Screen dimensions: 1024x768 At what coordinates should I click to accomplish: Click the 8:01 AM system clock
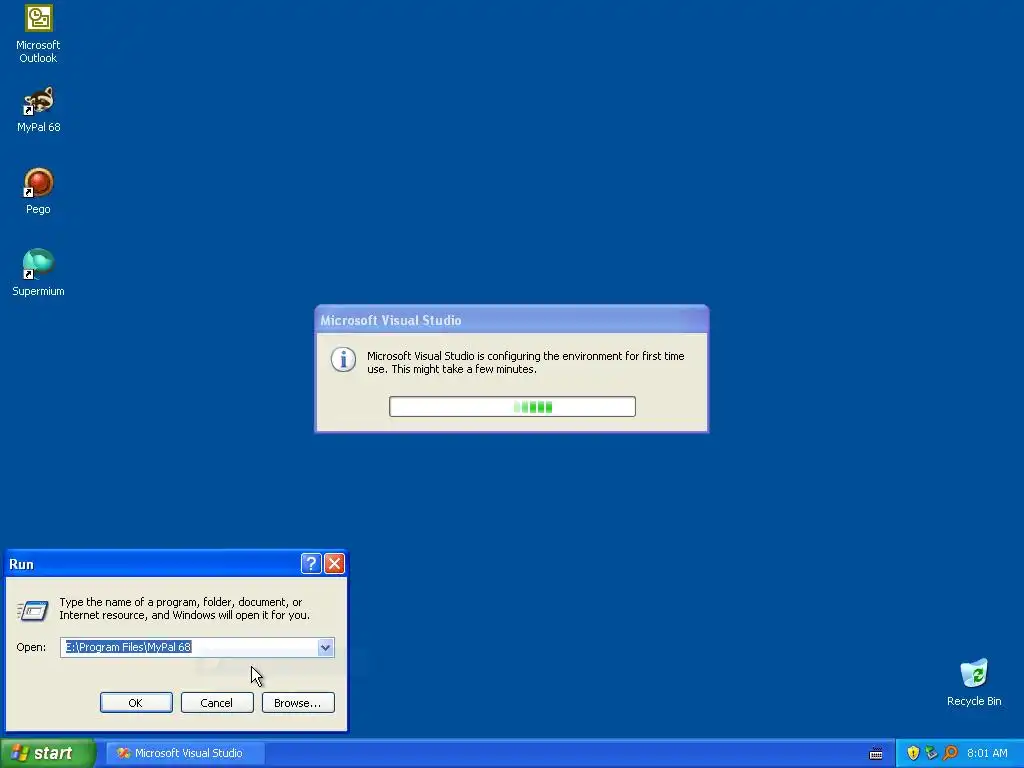987,753
